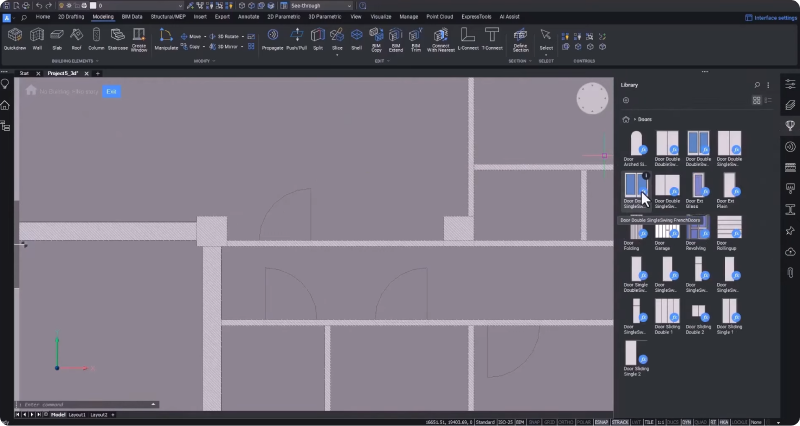
Task: Open the Library search icon
Action: point(757,85)
